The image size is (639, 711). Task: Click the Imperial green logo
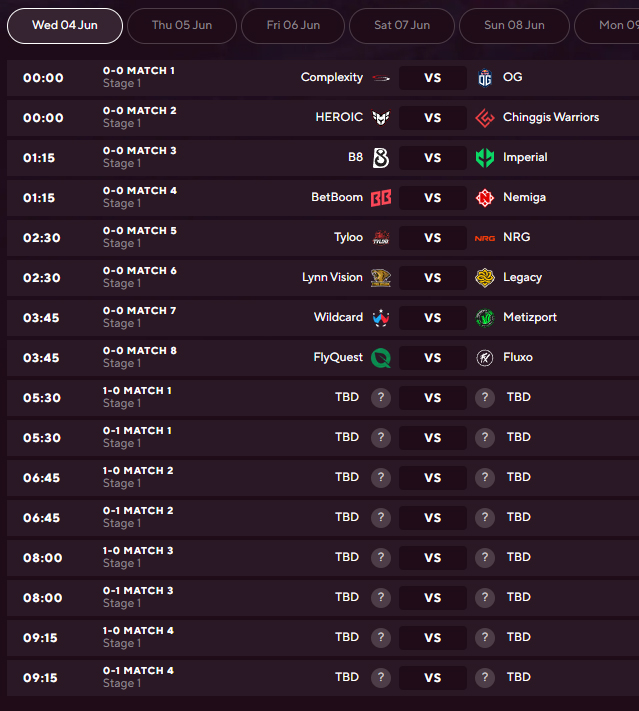point(485,158)
